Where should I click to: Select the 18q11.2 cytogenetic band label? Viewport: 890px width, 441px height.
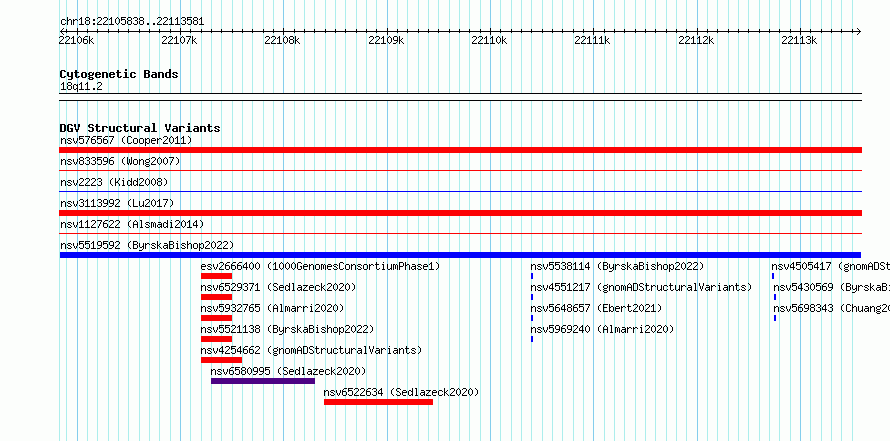pyautogui.click(x=81, y=87)
